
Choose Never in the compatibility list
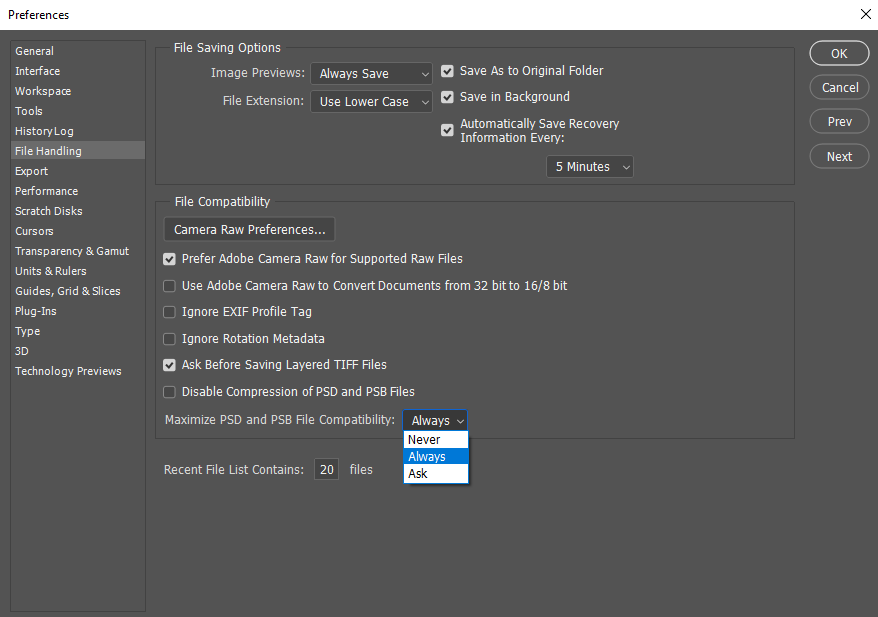[436, 440]
